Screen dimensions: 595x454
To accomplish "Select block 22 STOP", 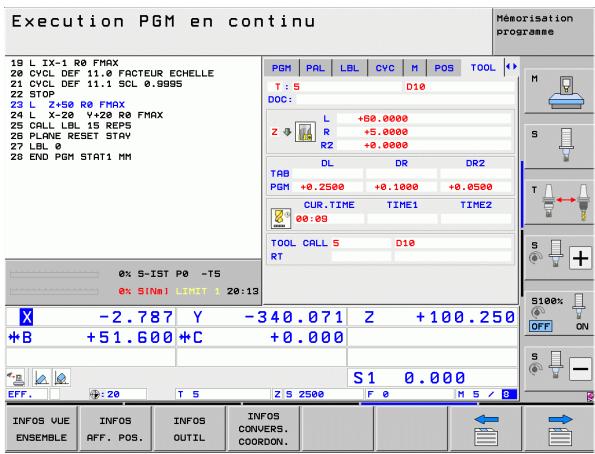I will coord(32,94).
